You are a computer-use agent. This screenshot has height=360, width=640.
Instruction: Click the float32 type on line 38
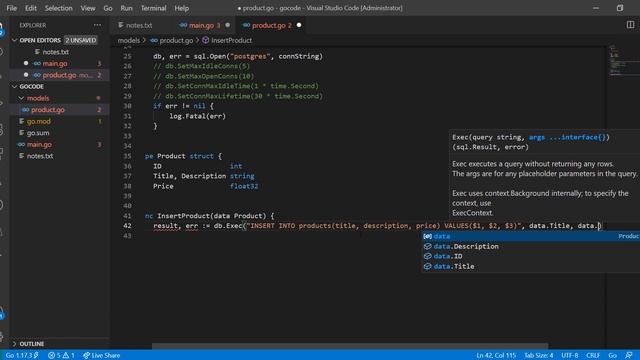[244, 186]
